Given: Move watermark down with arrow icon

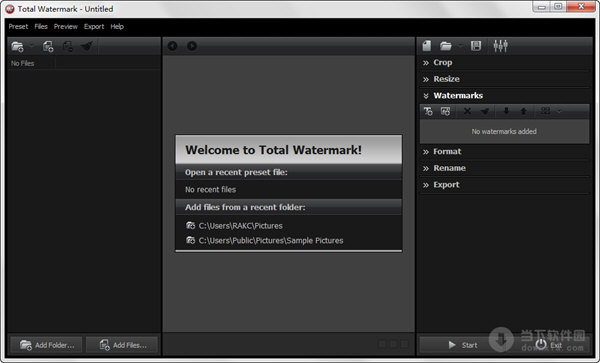Looking at the screenshot, I should pos(506,111).
